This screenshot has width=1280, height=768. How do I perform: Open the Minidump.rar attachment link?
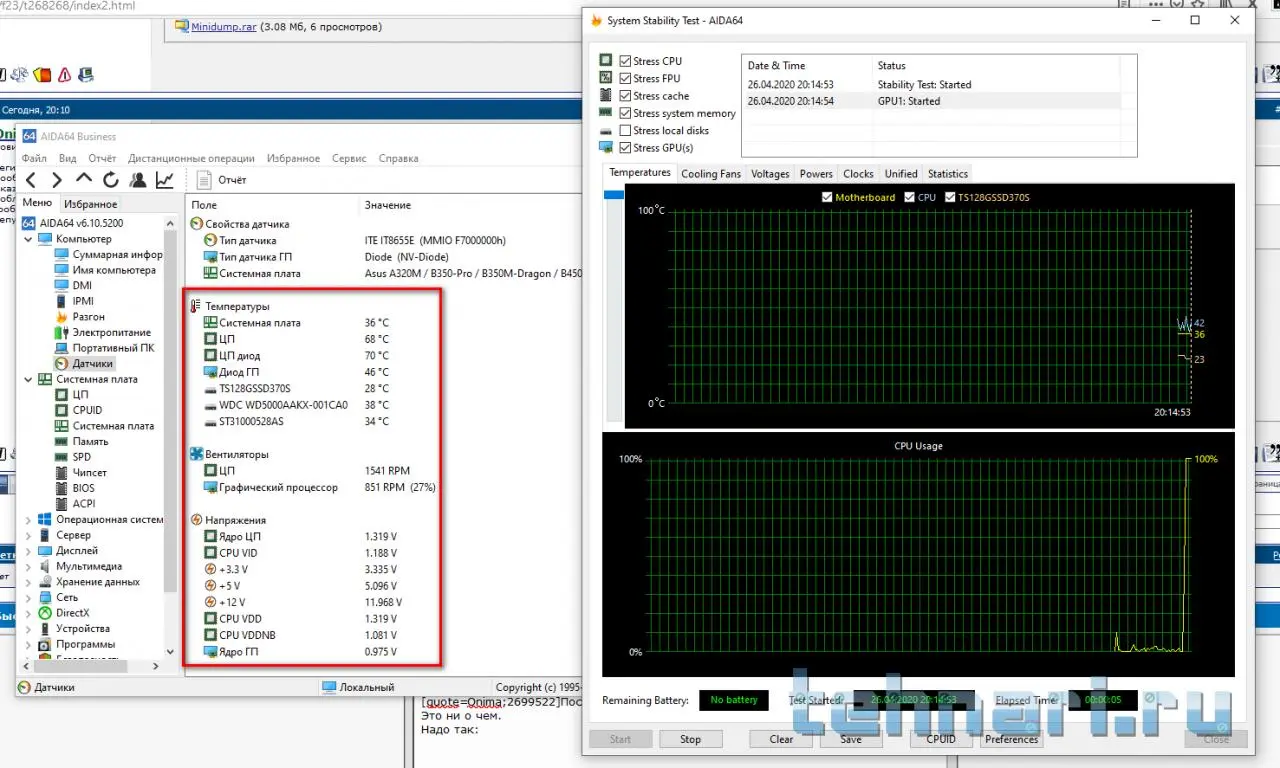224,27
